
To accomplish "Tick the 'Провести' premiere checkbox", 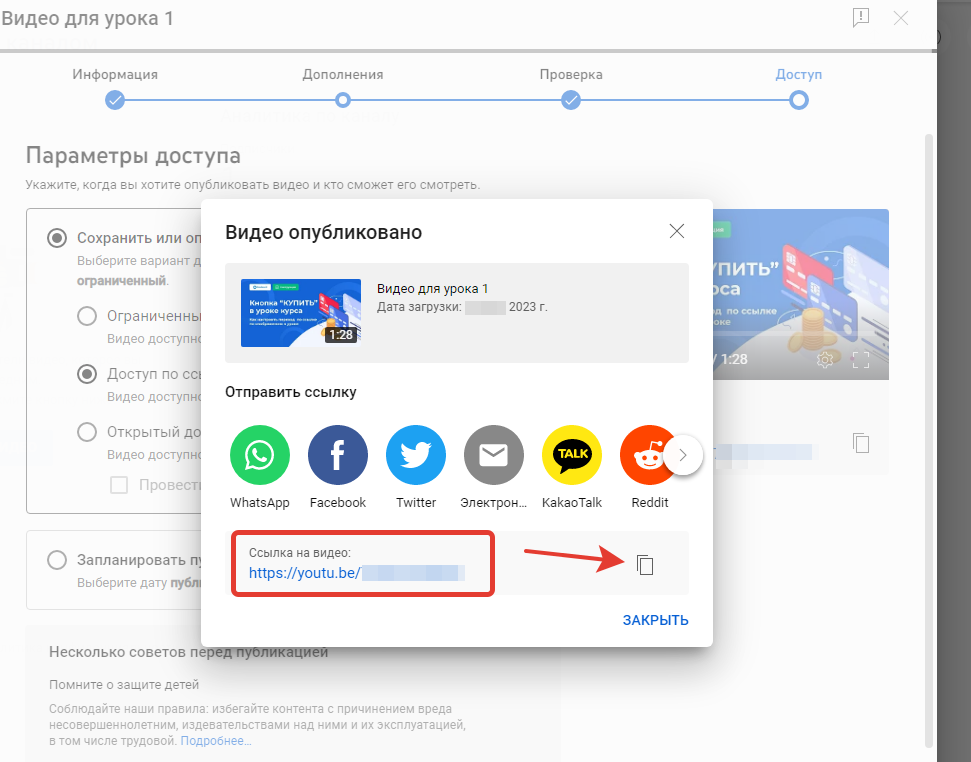I will click(119, 485).
